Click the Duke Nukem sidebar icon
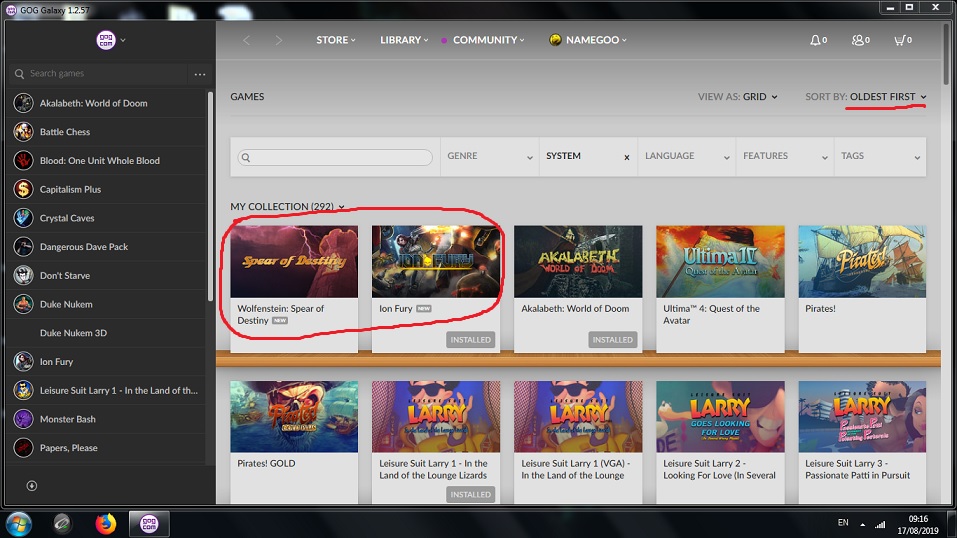The height and width of the screenshot is (538, 957). [x=23, y=304]
